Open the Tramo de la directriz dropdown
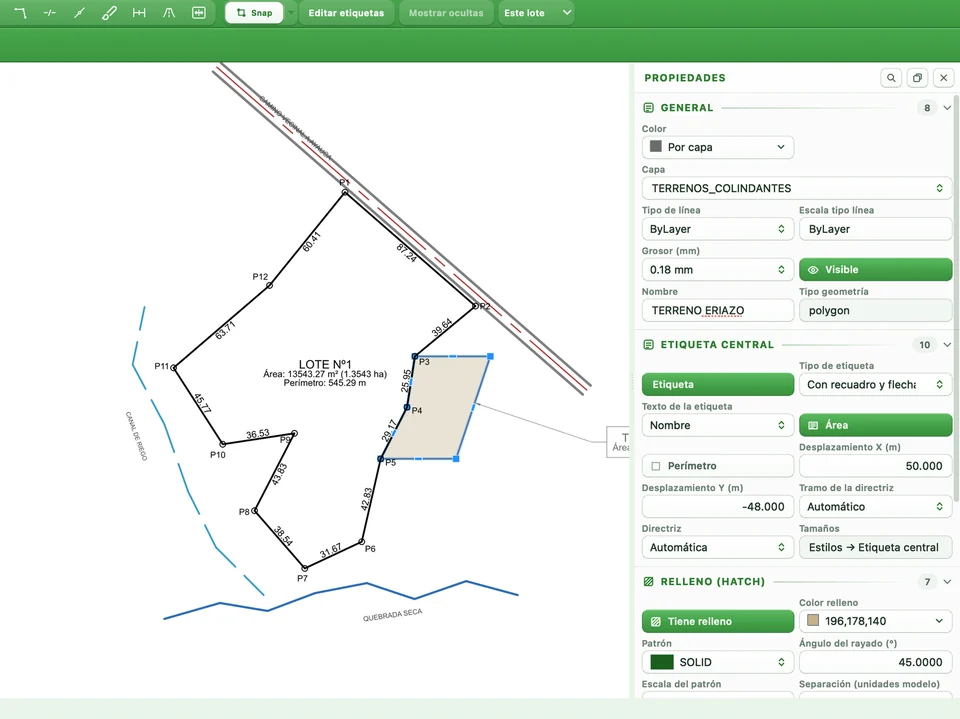Image resolution: width=960 pixels, height=719 pixels. coord(876,506)
